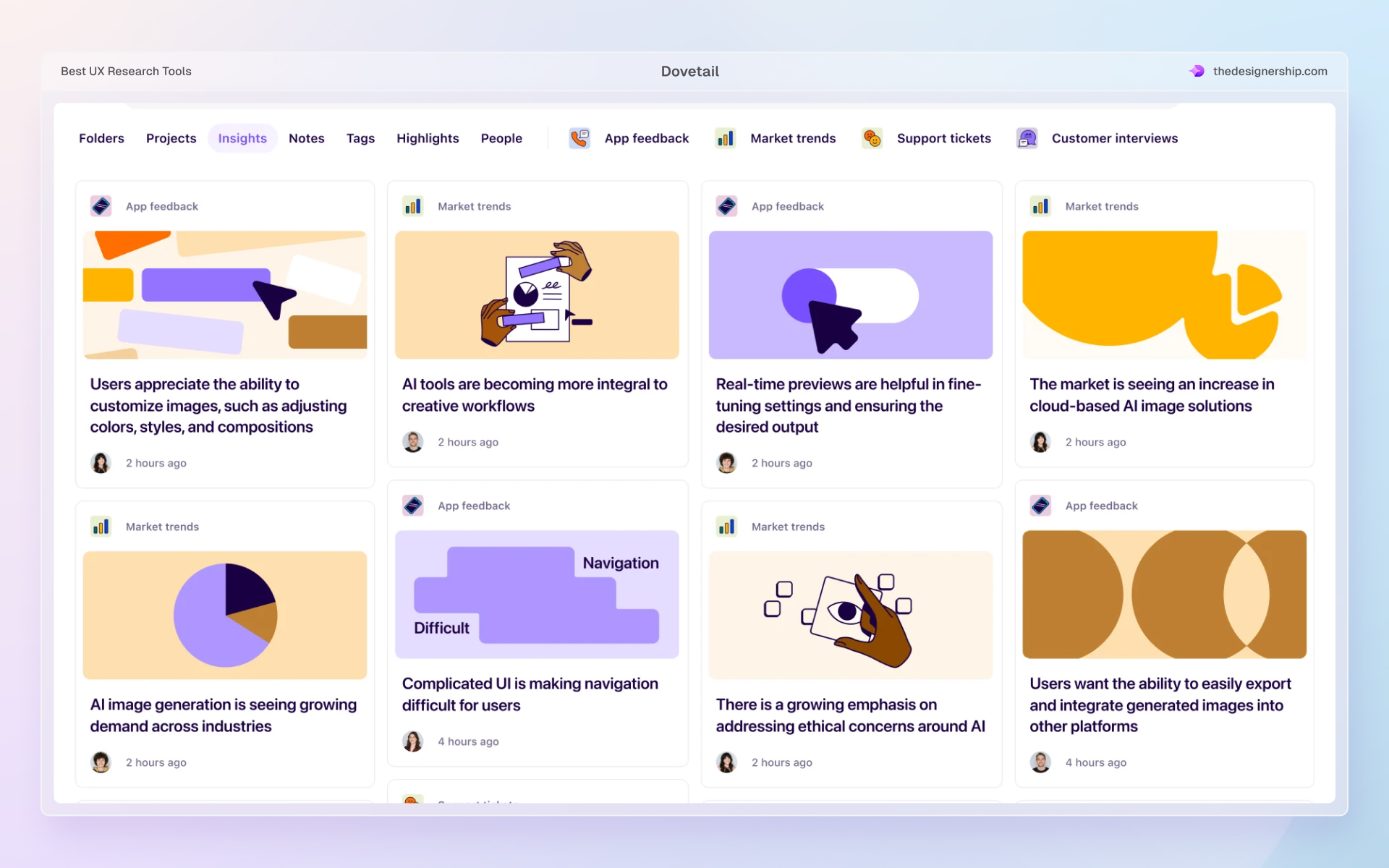This screenshot has height=868, width=1389.
Task: Click the Navigation illustration on the Complicated UI card
Action: [537, 594]
